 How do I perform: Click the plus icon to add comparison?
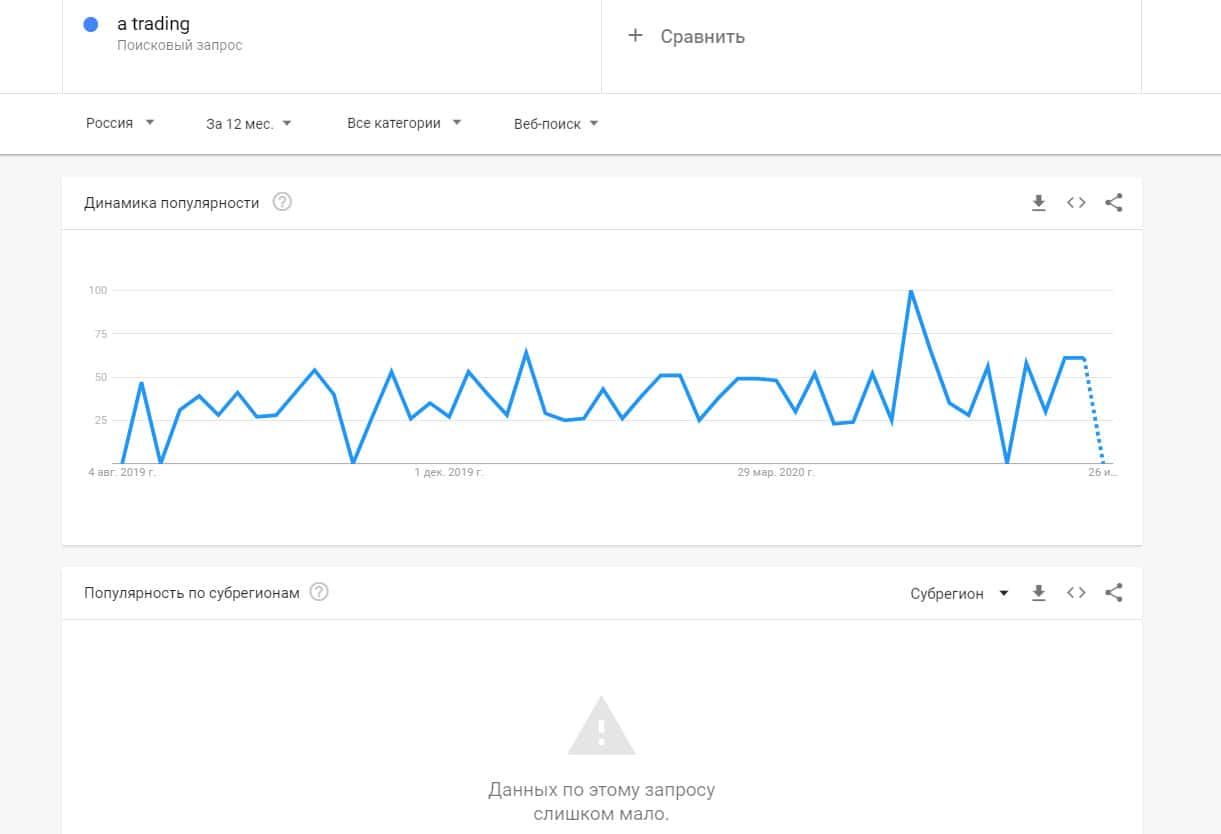[x=634, y=36]
